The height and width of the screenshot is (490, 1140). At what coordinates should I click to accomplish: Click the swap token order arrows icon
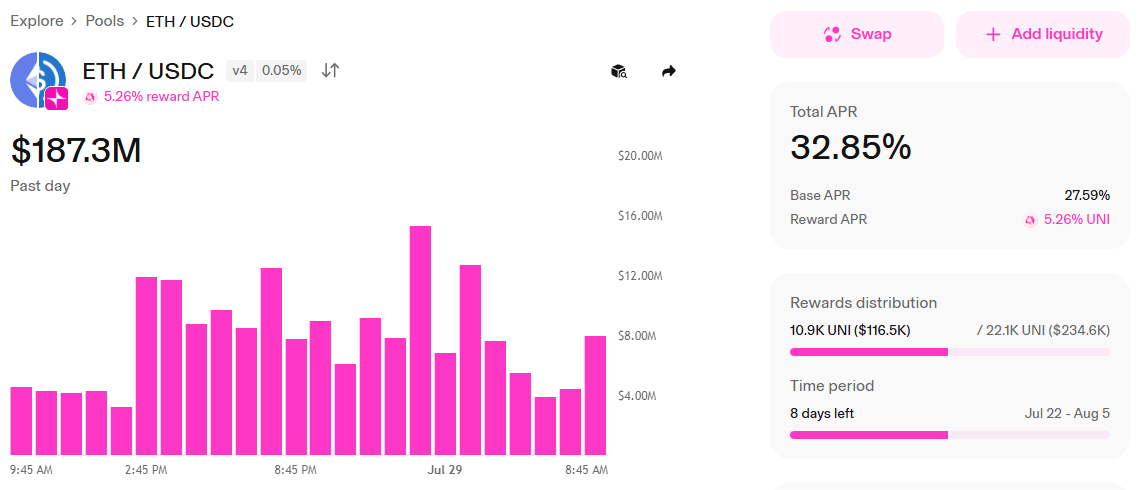click(x=331, y=71)
